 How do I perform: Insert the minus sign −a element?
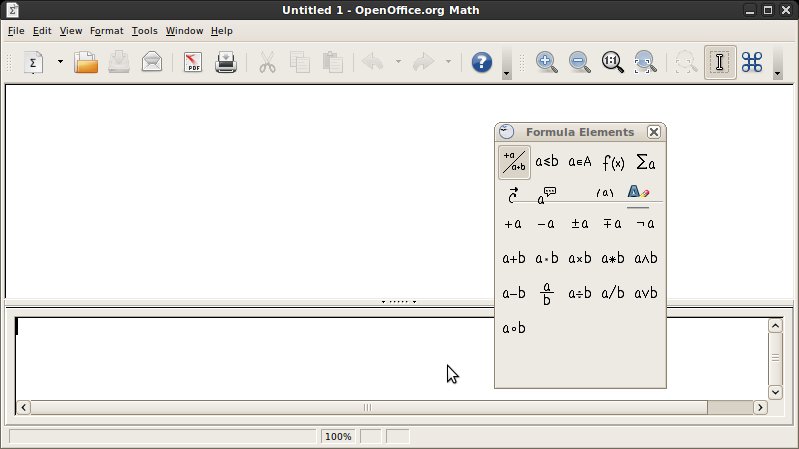click(x=546, y=224)
